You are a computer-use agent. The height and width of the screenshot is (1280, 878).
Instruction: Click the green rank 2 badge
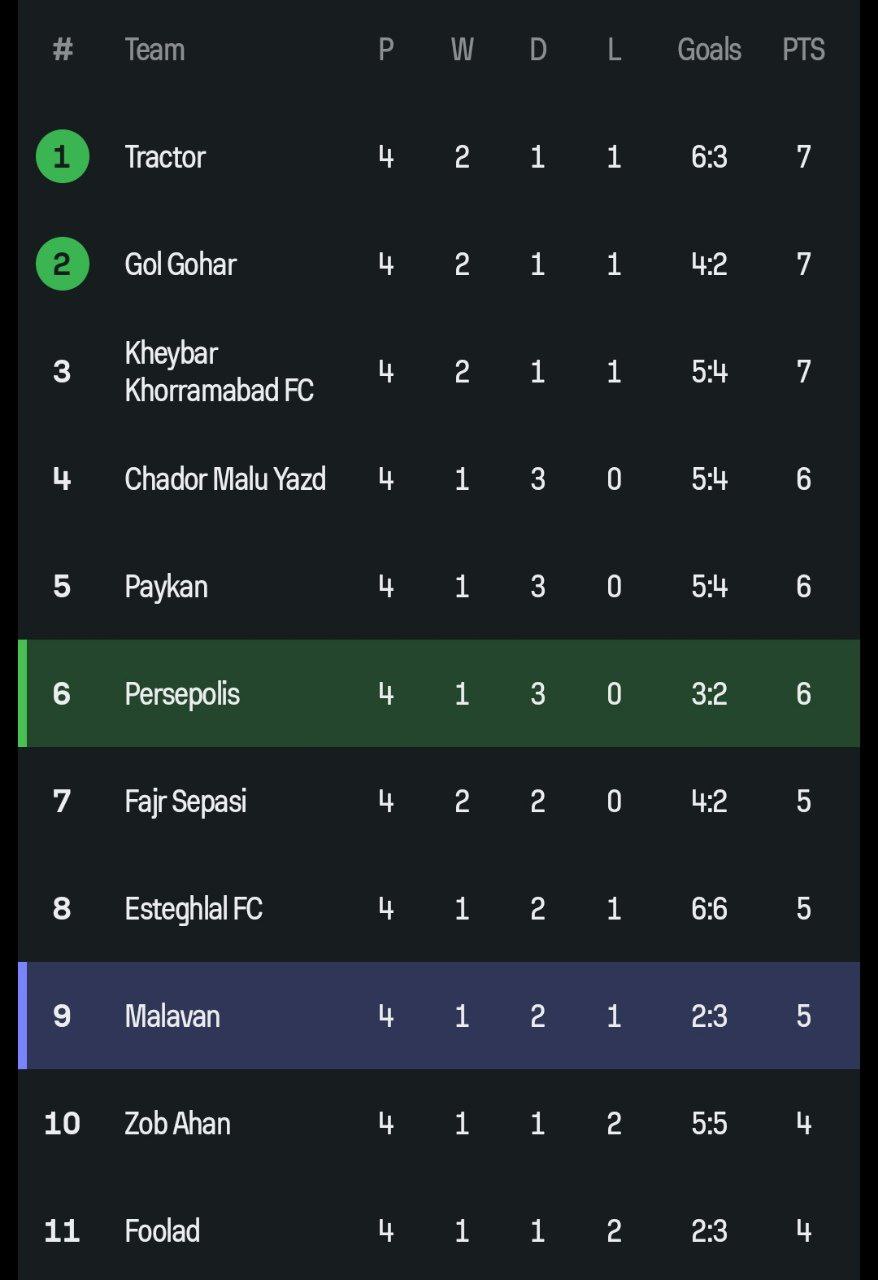[x=62, y=264]
